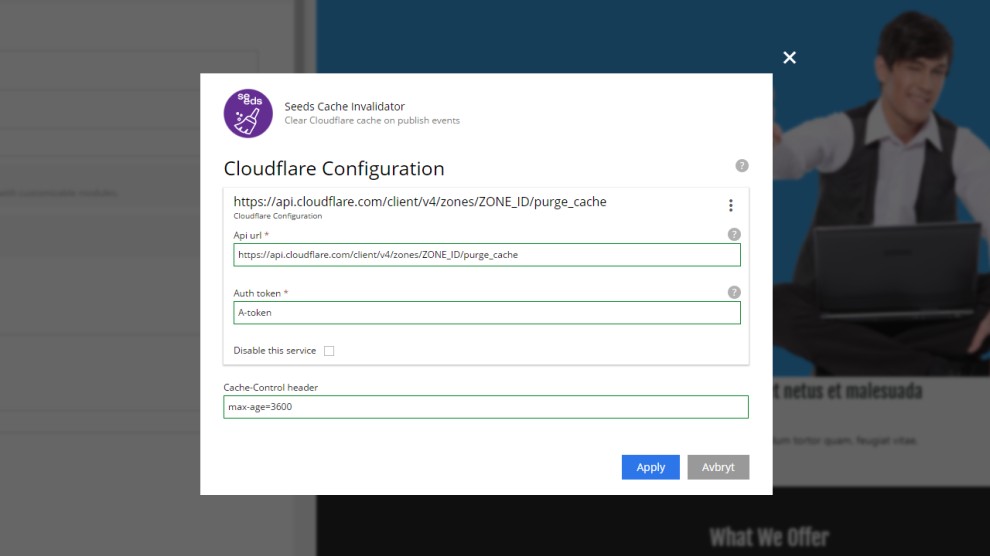
Task: Click help icon for Api url field
Action: click(734, 234)
